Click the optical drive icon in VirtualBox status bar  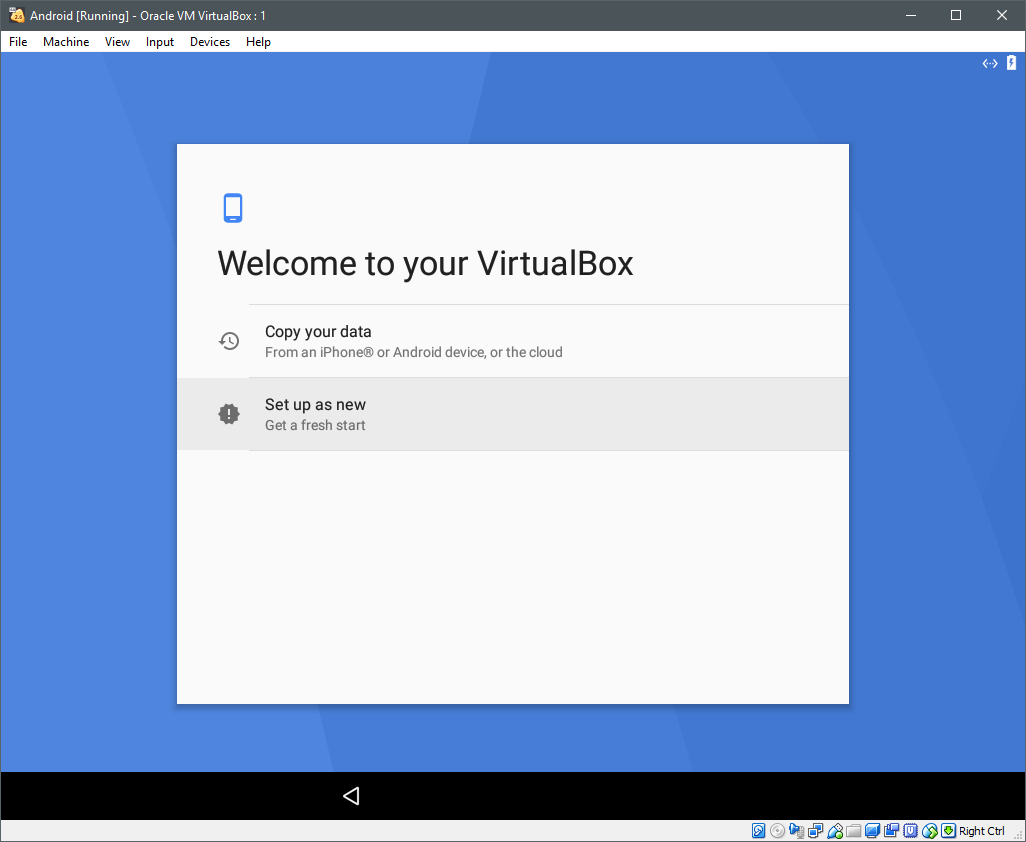[777, 831]
